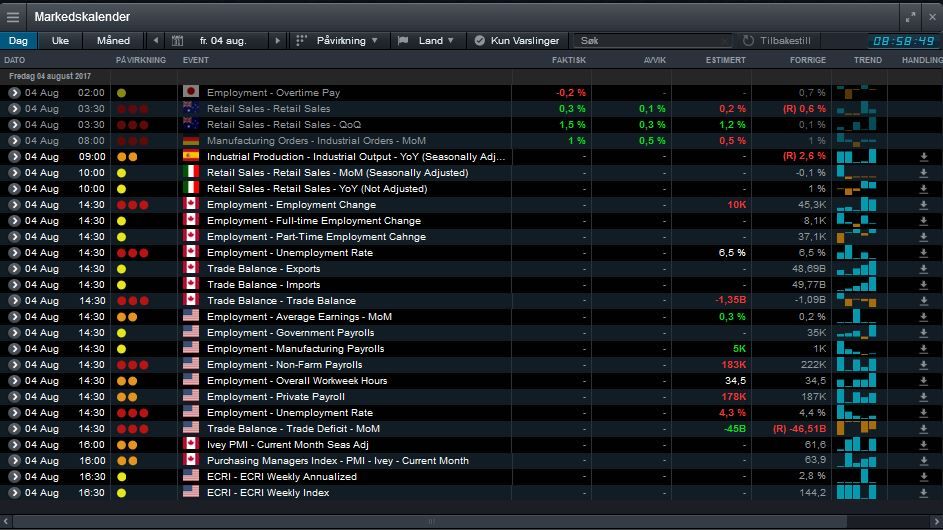The width and height of the screenshot is (943, 530).
Task: Expand the Retail Sales QoQ row
Action: coord(14,125)
